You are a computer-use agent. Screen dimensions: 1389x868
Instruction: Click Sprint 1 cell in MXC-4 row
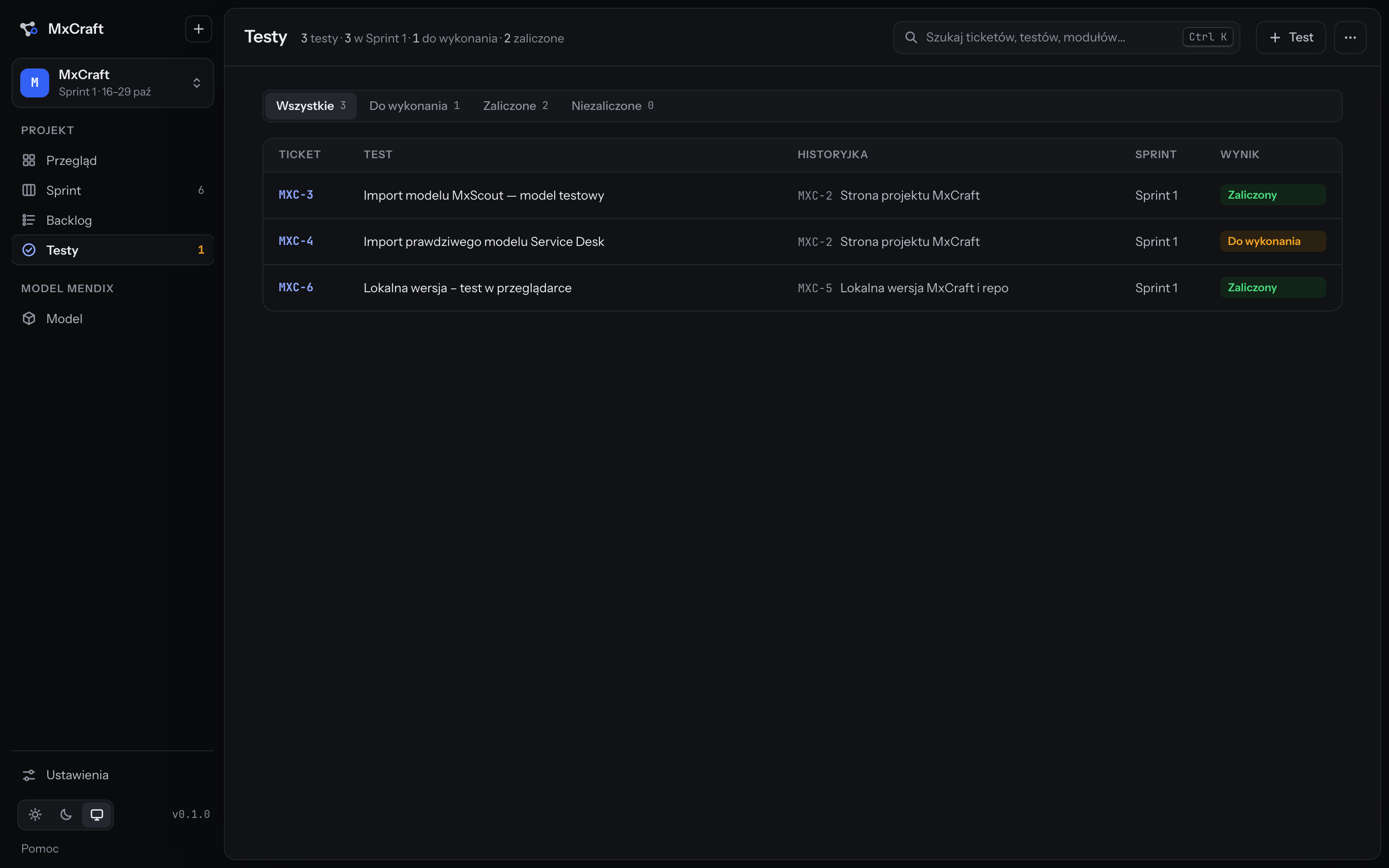1156,242
